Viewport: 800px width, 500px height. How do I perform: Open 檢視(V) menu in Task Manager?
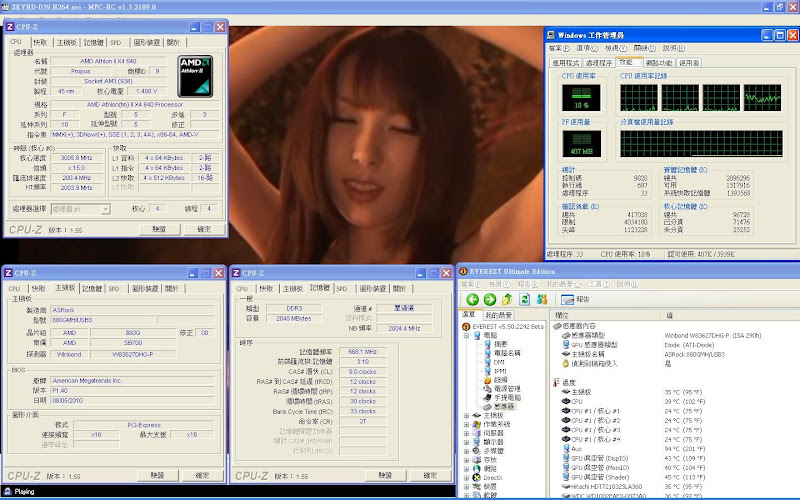tap(616, 48)
